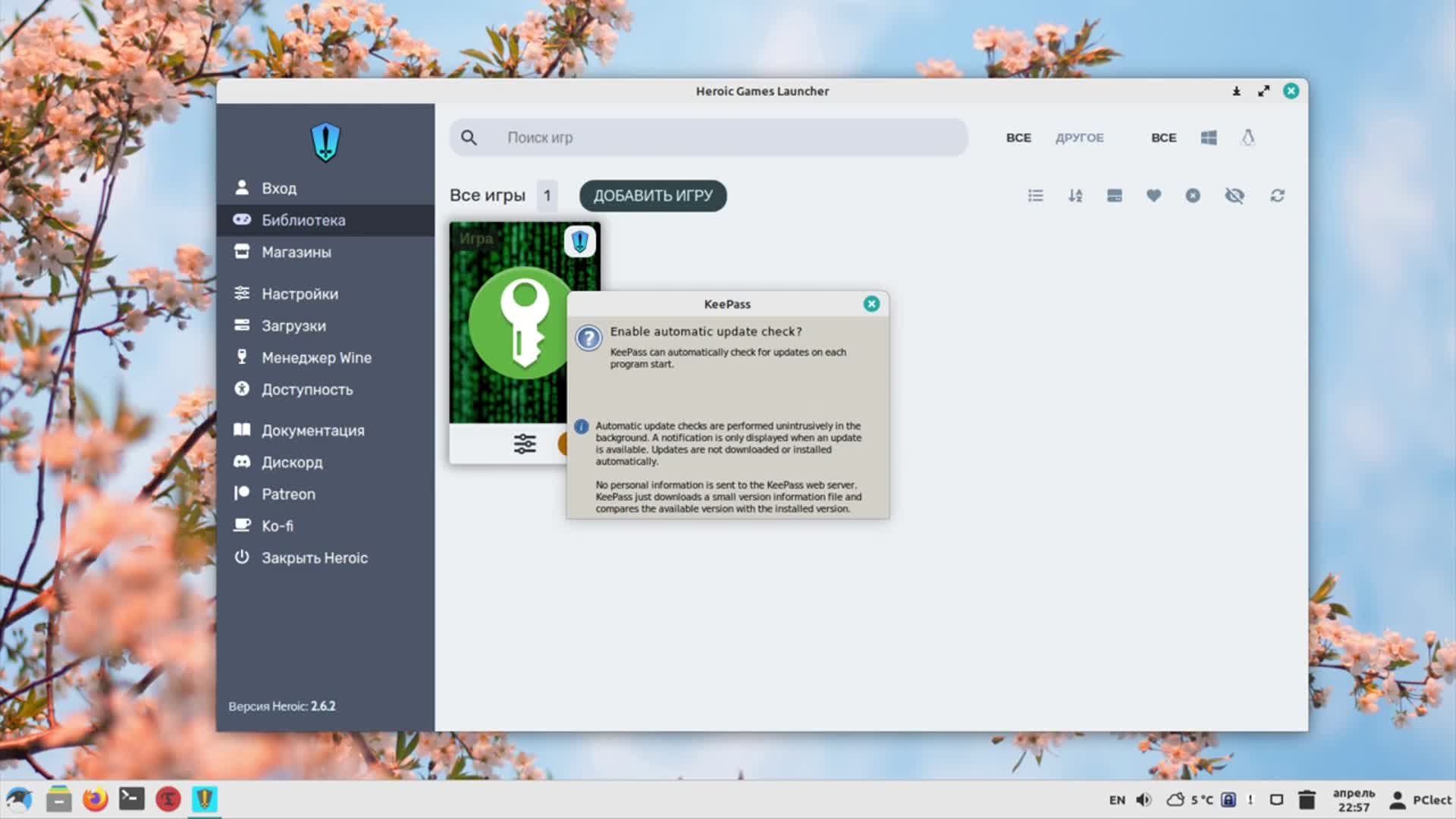Click the magnifier search icon
This screenshot has width=1456, height=819.
pyautogui.click(x=469, y=137)
